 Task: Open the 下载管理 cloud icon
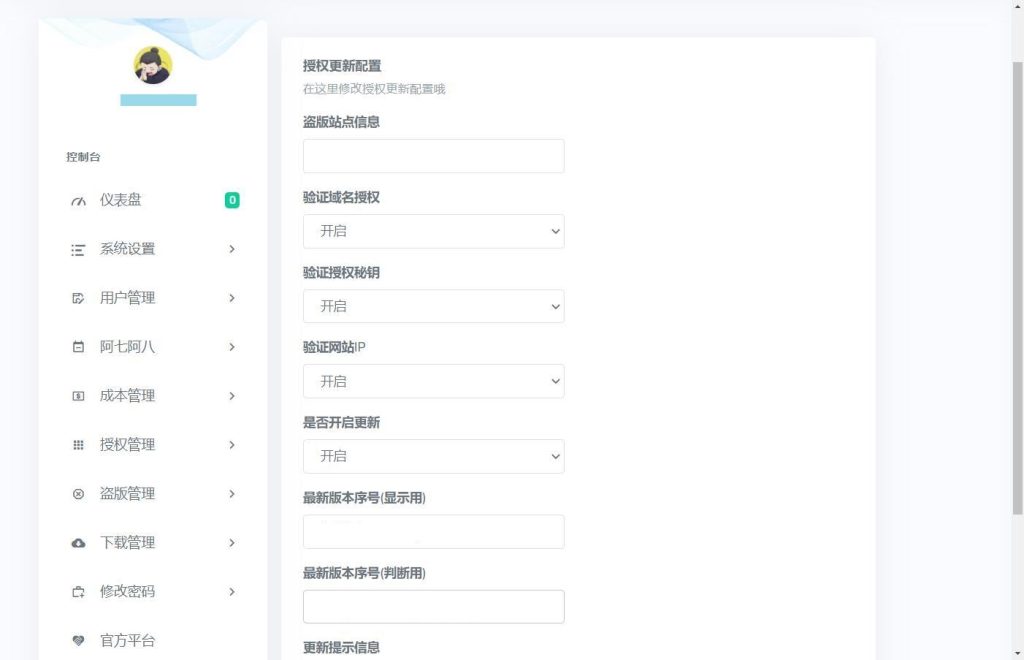[79, 543]
